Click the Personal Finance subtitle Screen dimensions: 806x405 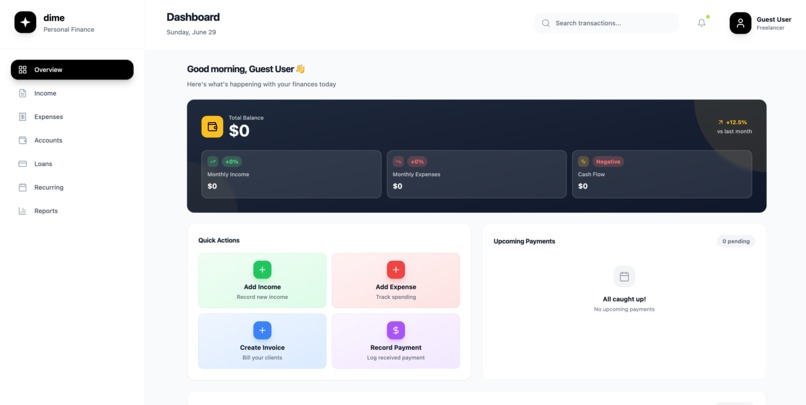pyautogui.click(x=69, y=29)
